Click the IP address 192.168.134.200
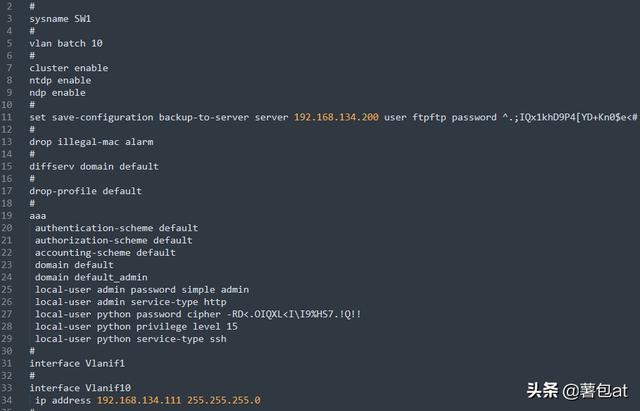This screenshot has height=411, width=640. coord(336,117)
